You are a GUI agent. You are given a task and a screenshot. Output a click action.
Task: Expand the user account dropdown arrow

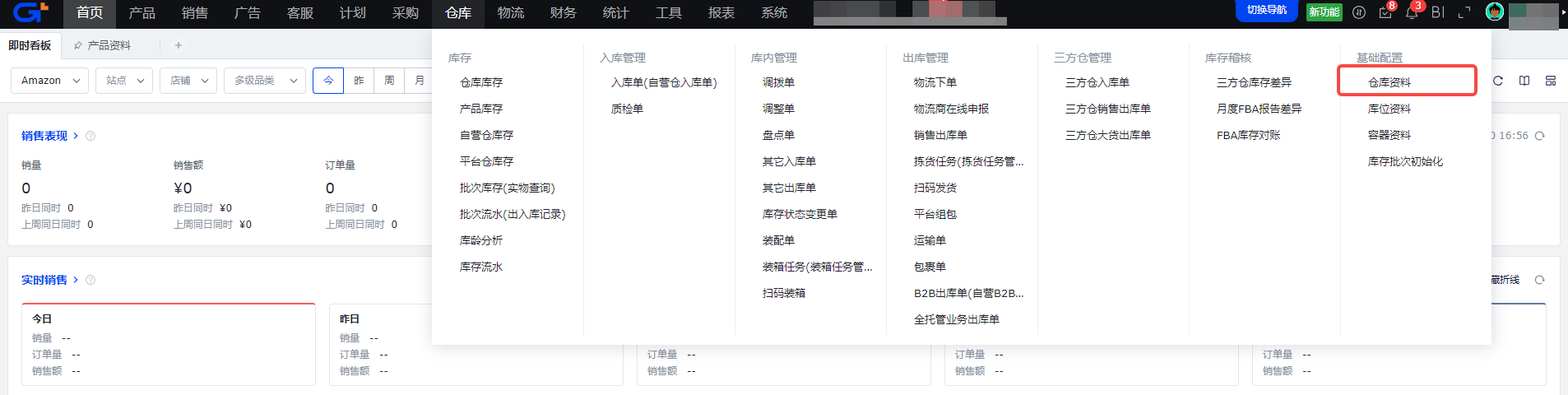(1565, 12)
